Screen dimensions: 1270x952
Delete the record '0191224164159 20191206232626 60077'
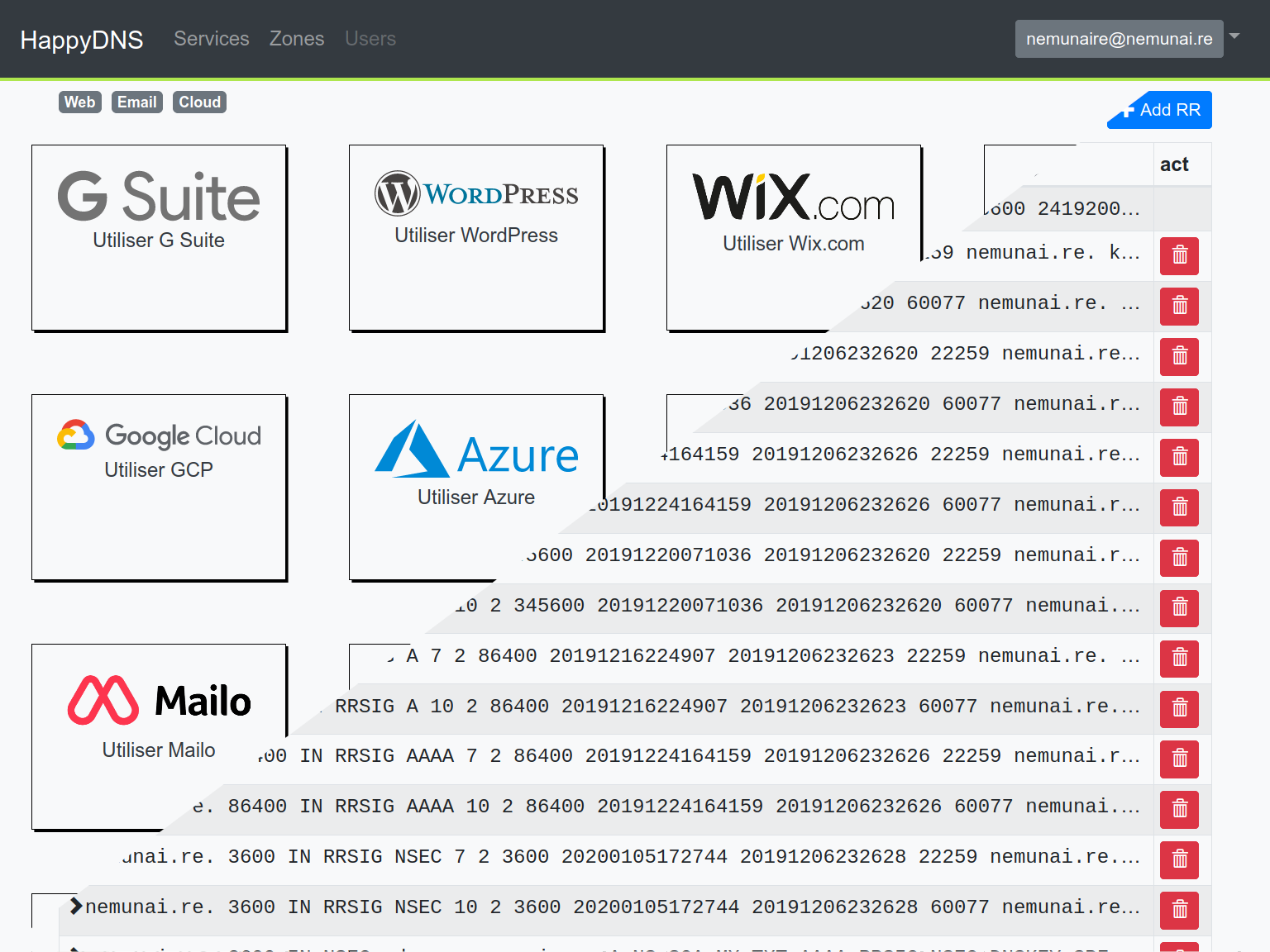1179,507
